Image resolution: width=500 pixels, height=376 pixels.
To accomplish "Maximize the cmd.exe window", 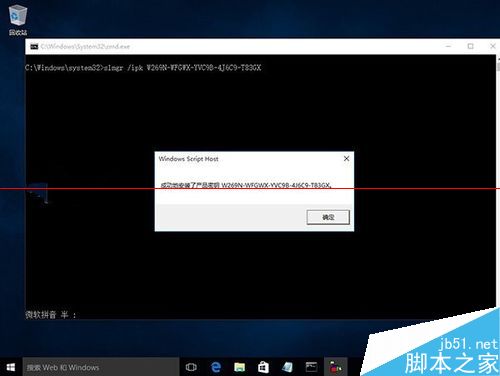I will tap(470, 46).
